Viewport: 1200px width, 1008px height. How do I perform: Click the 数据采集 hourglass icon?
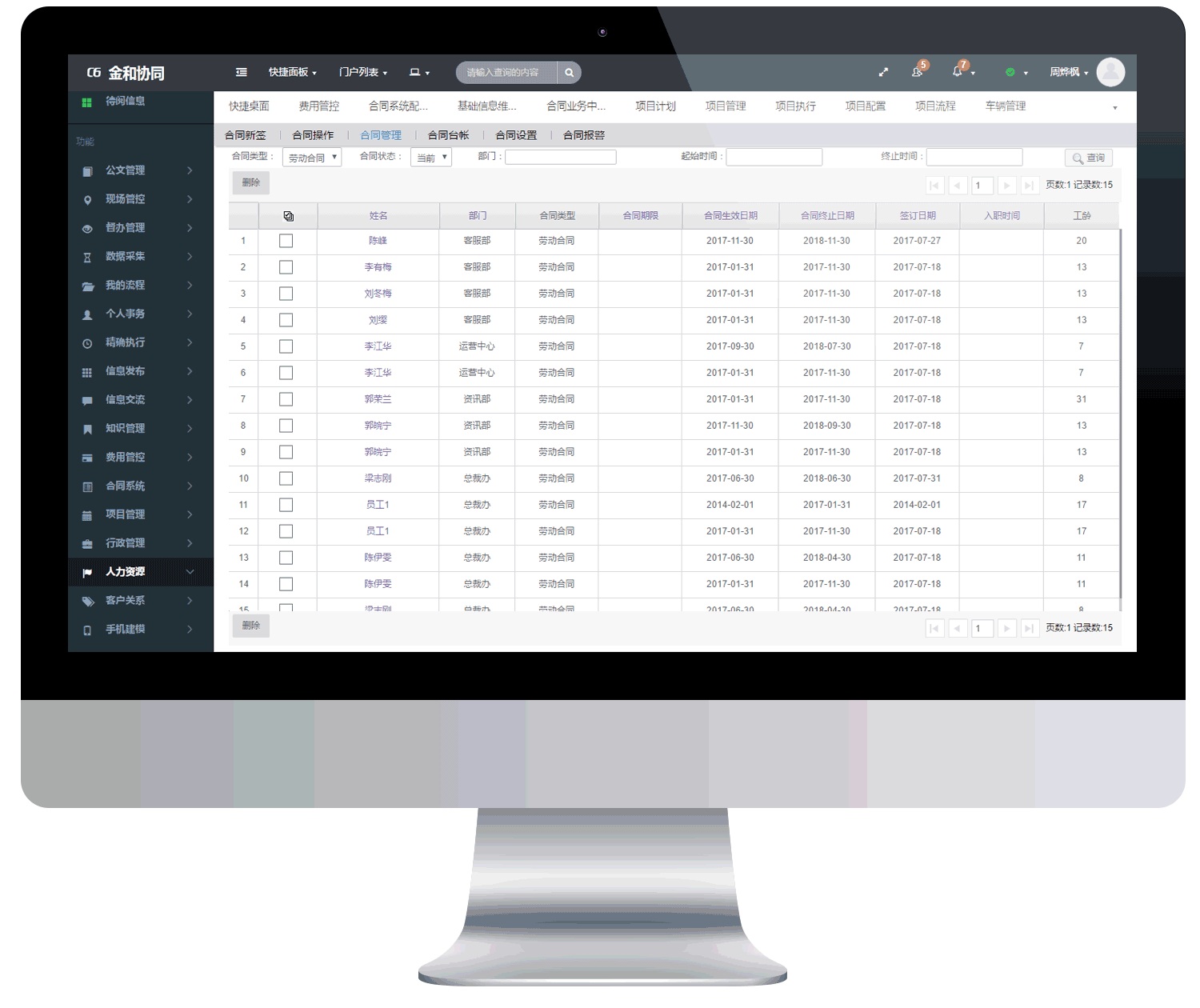click(87, 257)
